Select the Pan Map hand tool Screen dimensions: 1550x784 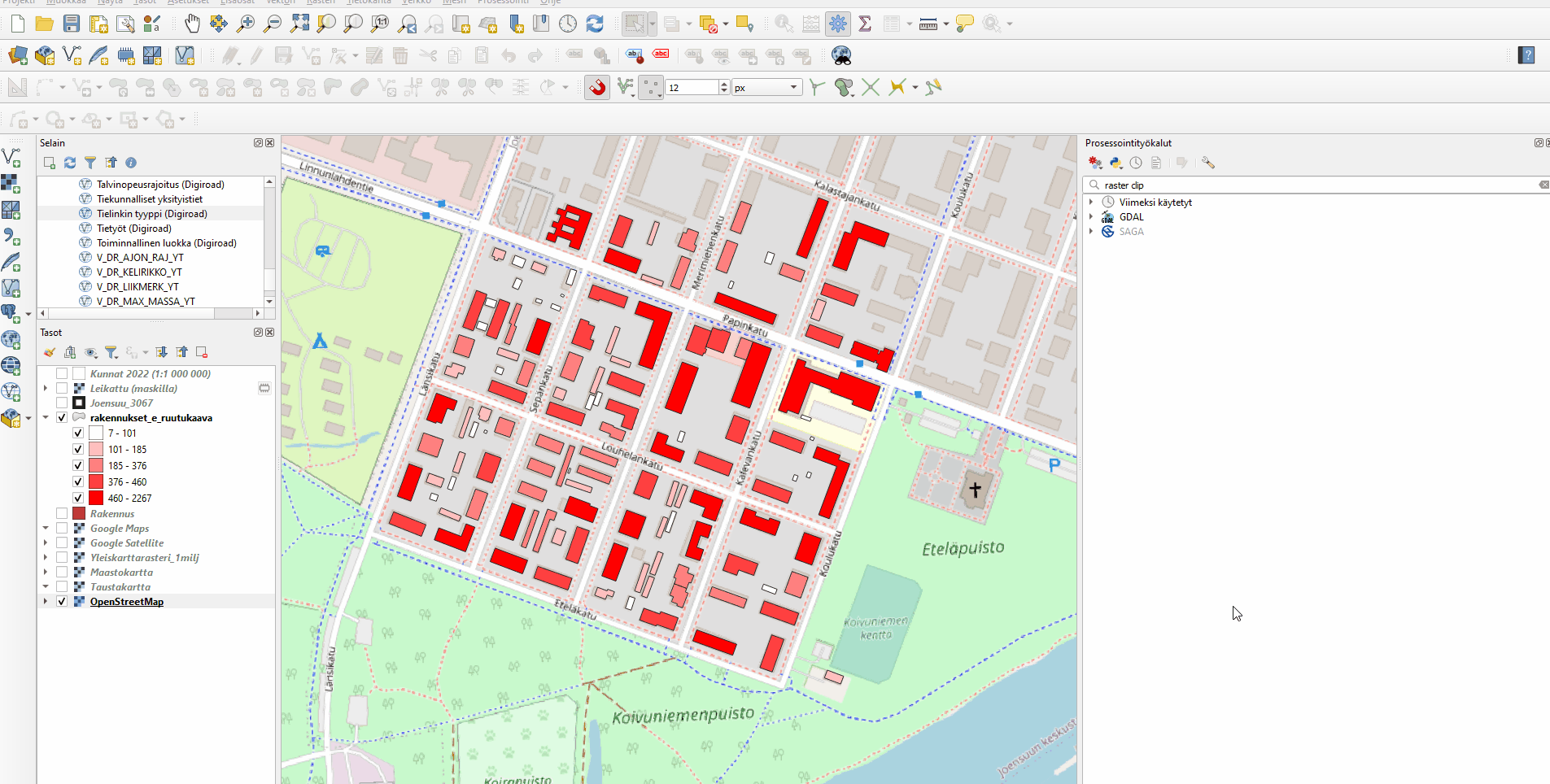click(x=192, y=24)
